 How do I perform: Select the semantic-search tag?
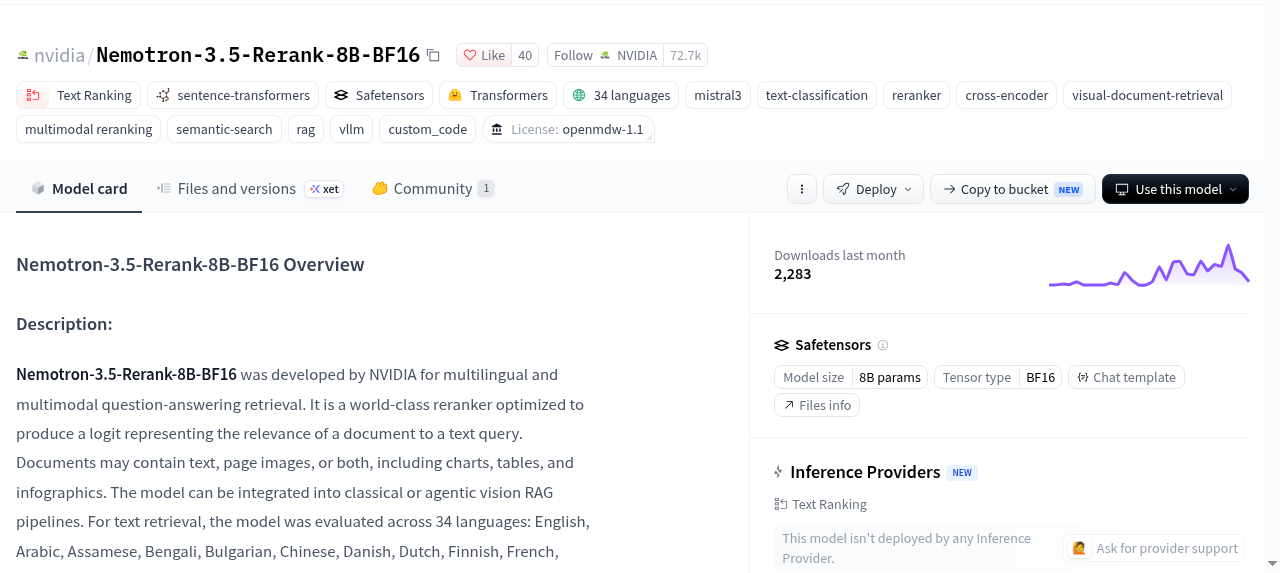click(x=225, y=129)
